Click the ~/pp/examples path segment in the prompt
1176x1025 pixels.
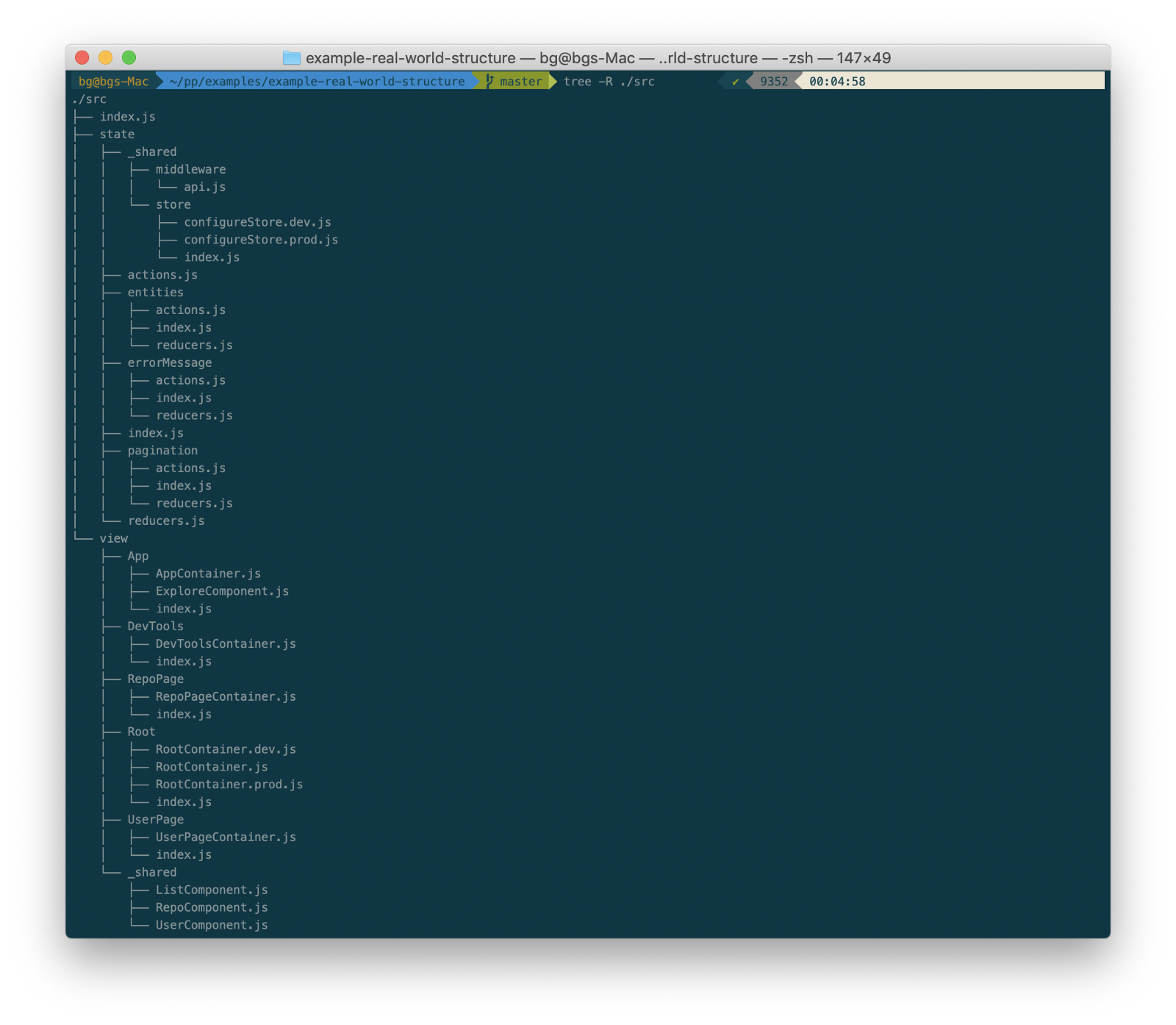pyautogui.click(x=318, y=82)
